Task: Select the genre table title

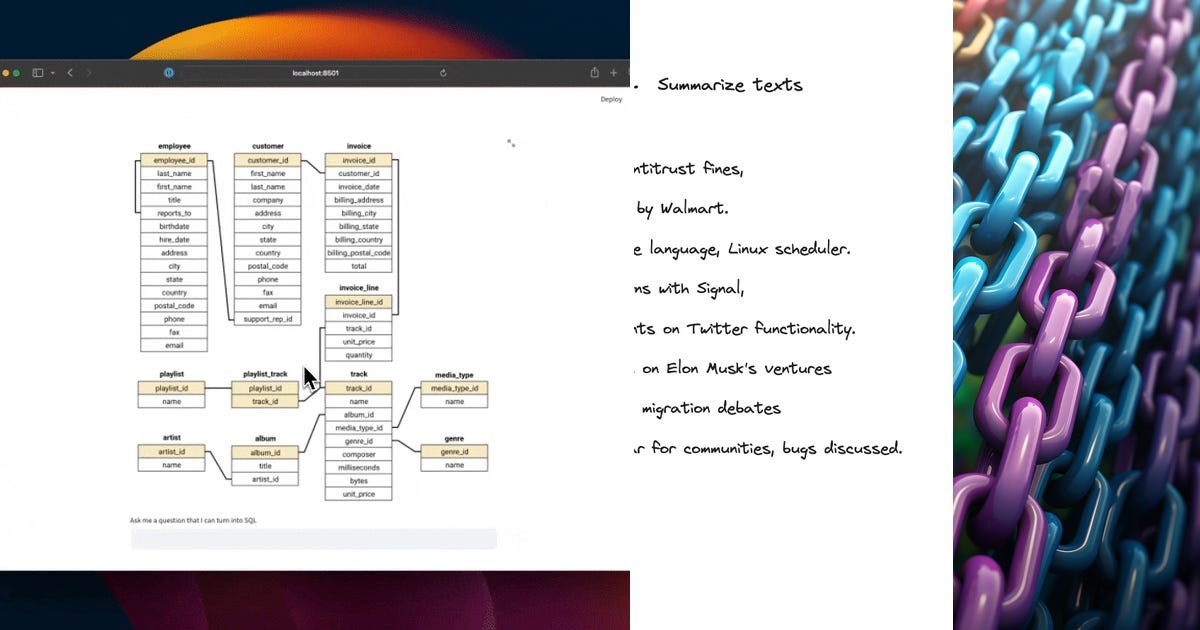Action: point(454,438)
